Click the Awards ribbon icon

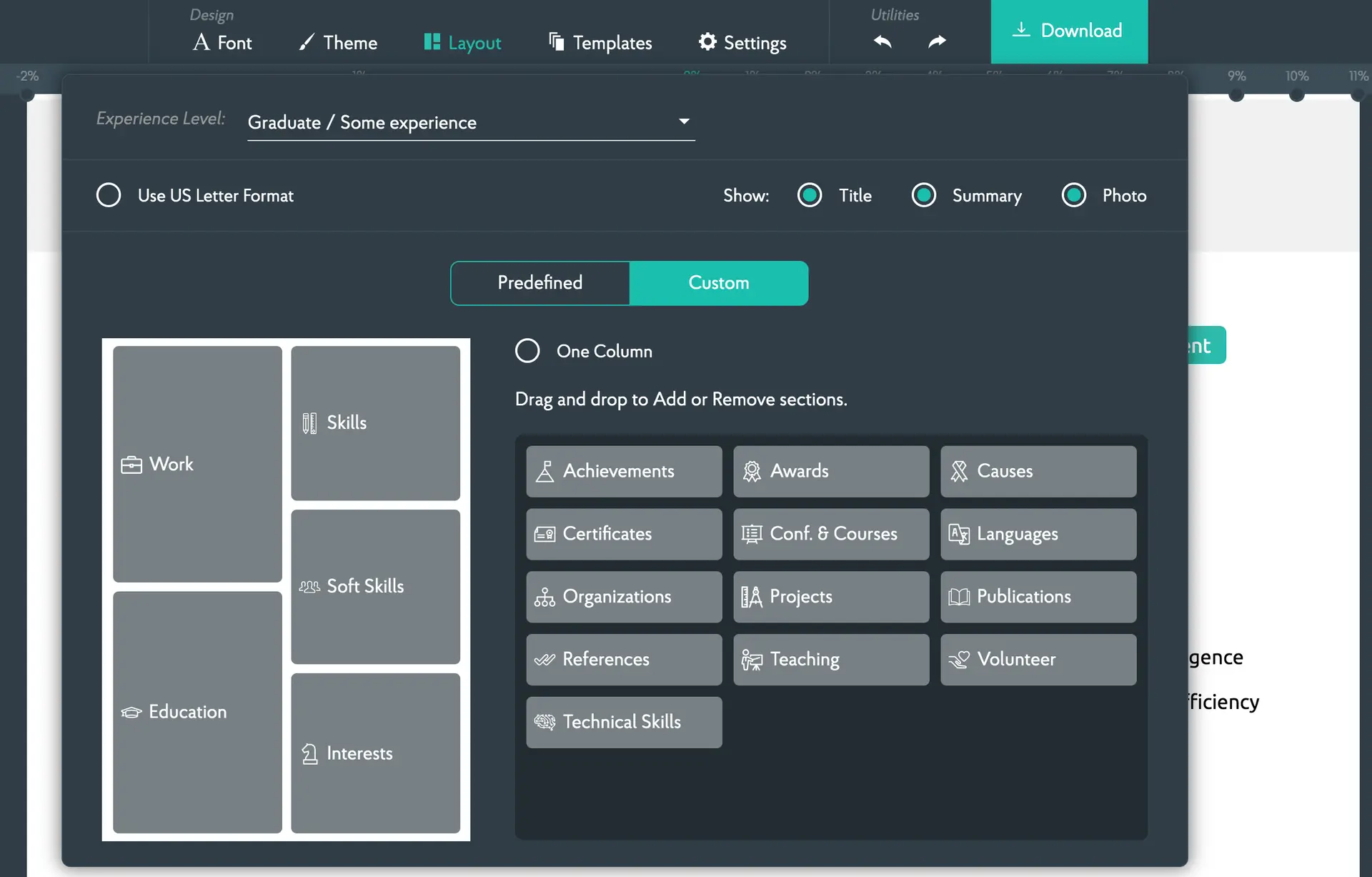click(x=752, y=472)
